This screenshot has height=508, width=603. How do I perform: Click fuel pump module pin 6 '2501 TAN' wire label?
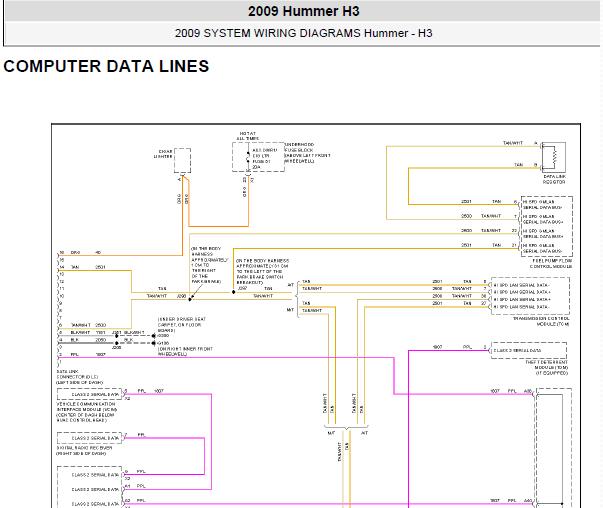[481, 202]
